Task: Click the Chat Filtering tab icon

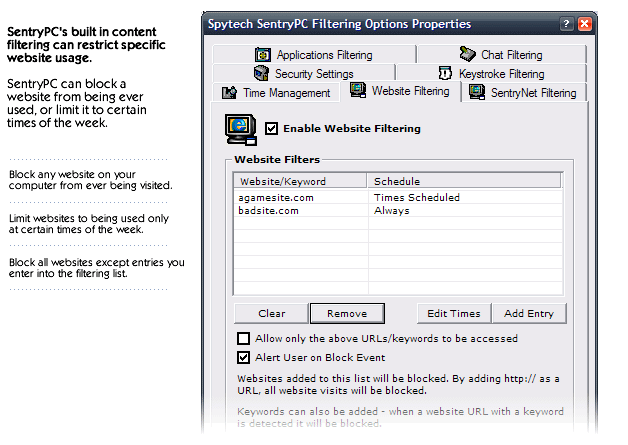Action: 467,54
